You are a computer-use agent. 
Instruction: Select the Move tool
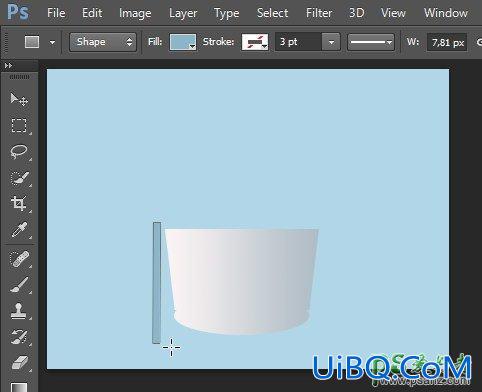[19, 99]
